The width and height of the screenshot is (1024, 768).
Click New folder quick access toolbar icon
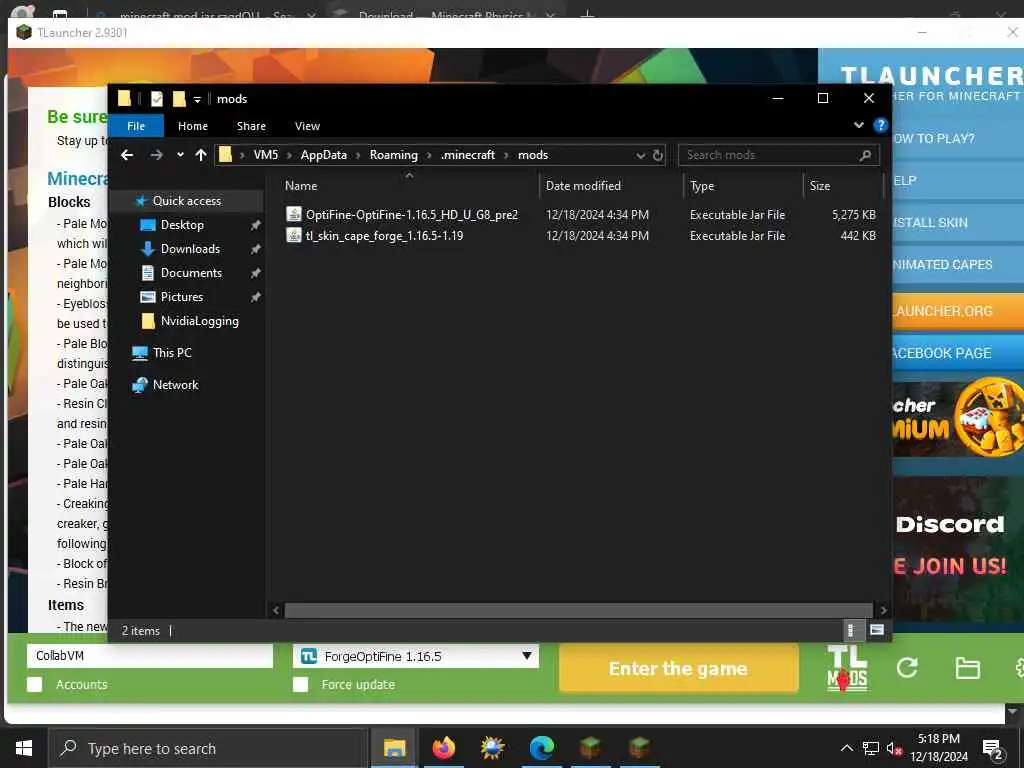(179, 99)
